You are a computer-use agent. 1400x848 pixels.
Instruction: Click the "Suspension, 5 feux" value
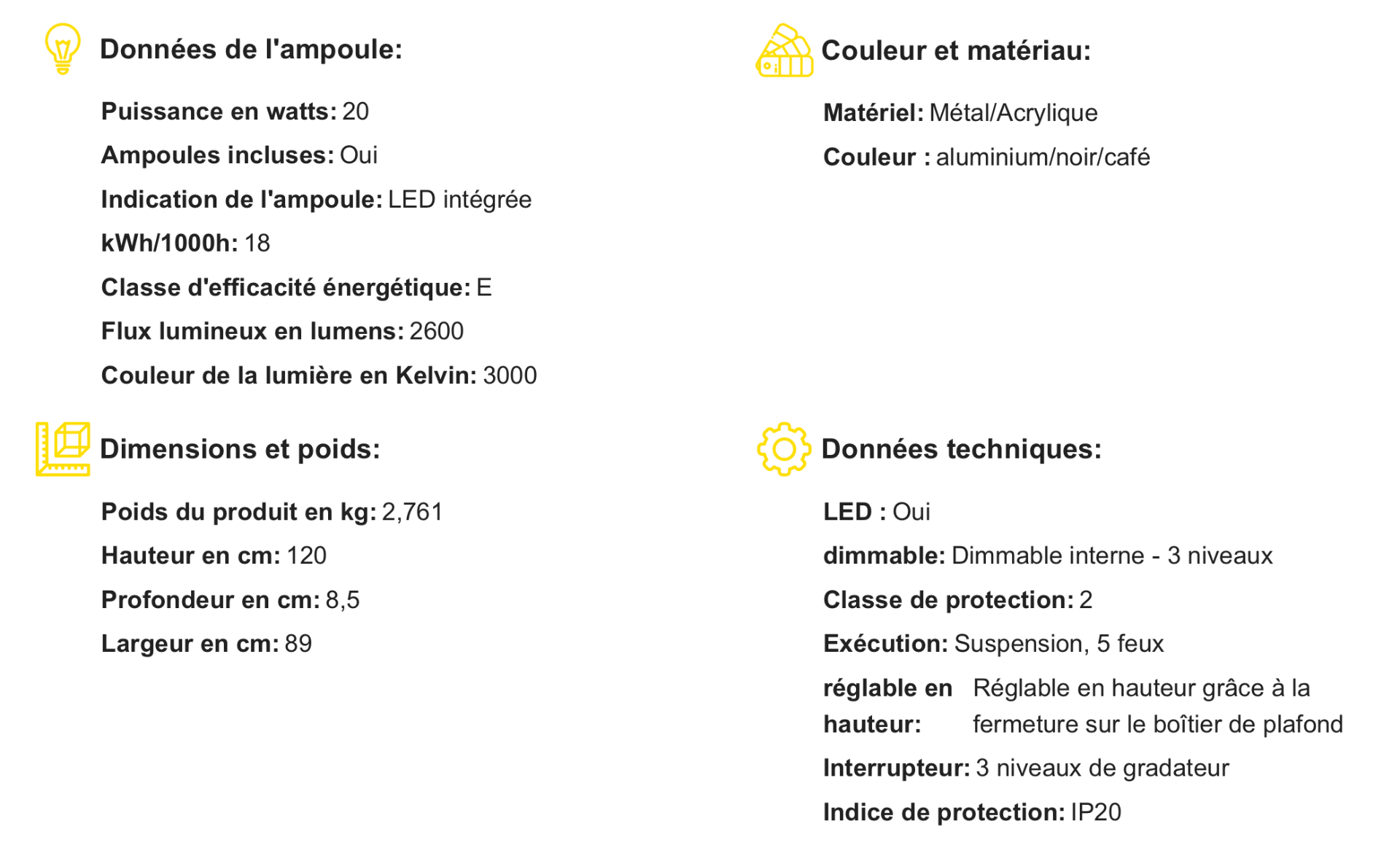[1059, 644]
